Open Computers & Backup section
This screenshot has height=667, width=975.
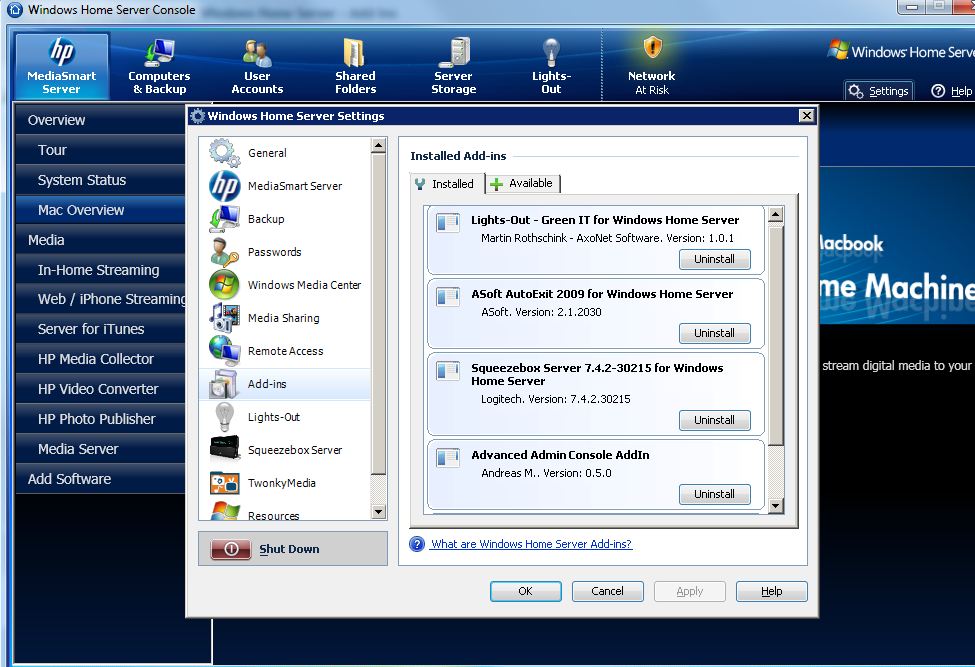[159, 67]
